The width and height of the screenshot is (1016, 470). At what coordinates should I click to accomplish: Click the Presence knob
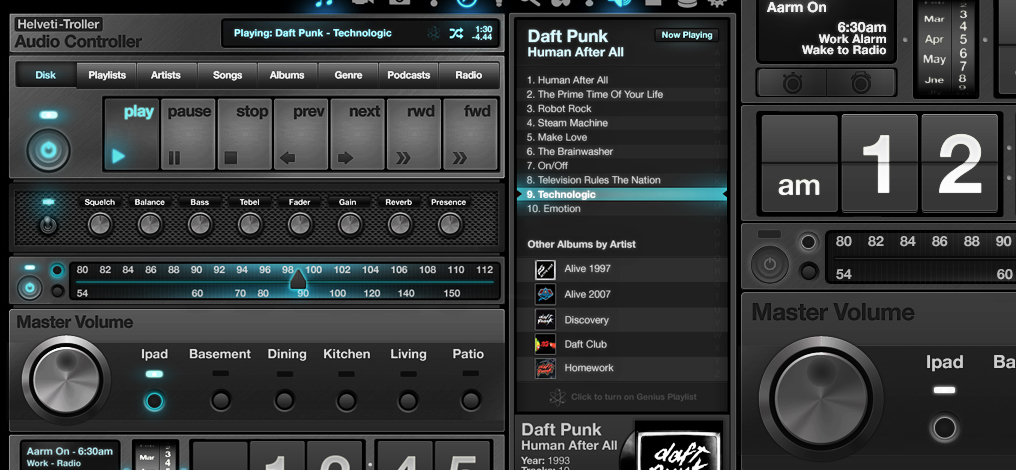click(449, 225)
